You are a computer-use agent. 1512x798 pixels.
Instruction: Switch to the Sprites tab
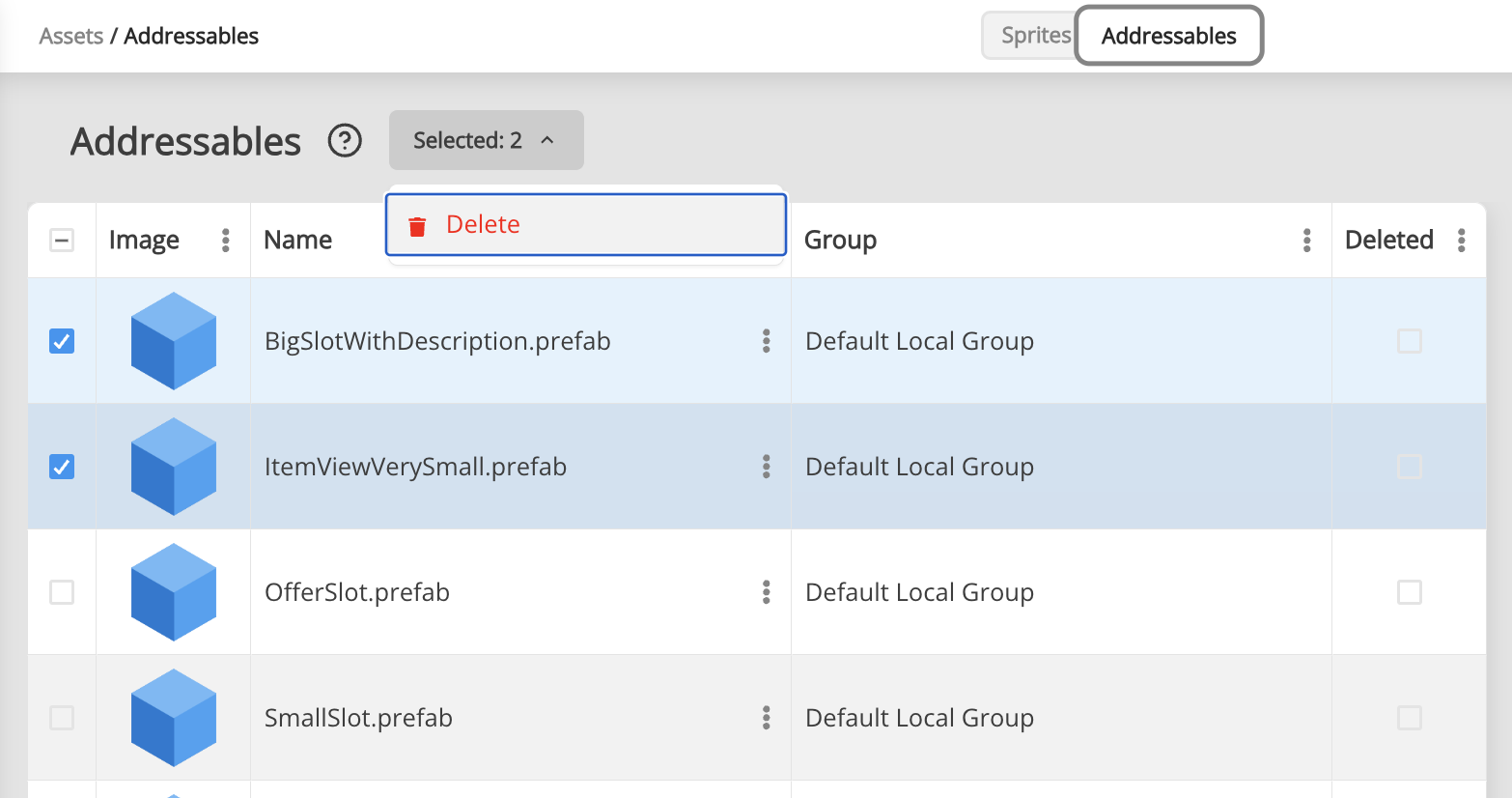[1030, 36]
